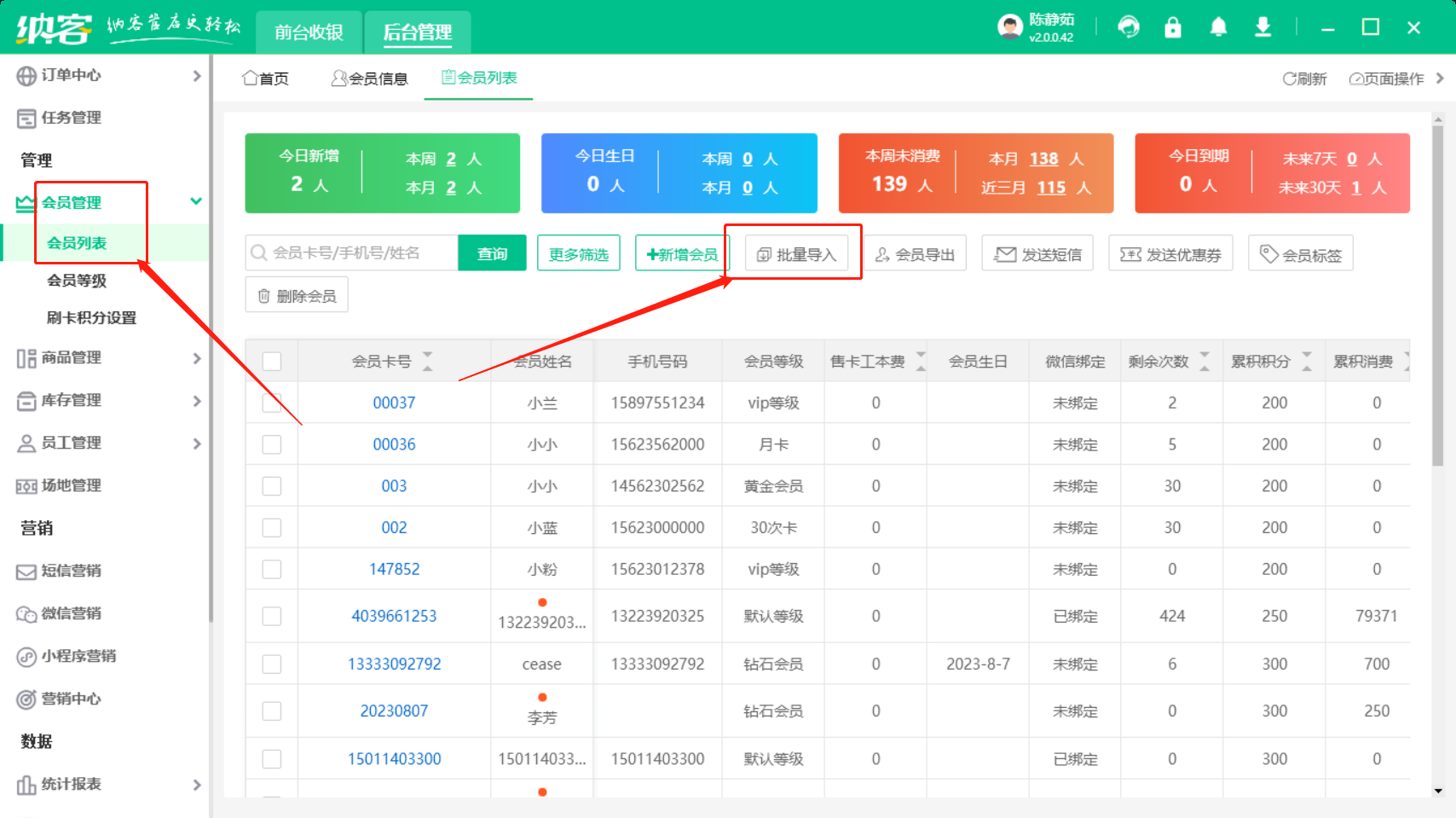Click the user avatar for 陈静茹
1456x818 pixels.
point(1009,27)
